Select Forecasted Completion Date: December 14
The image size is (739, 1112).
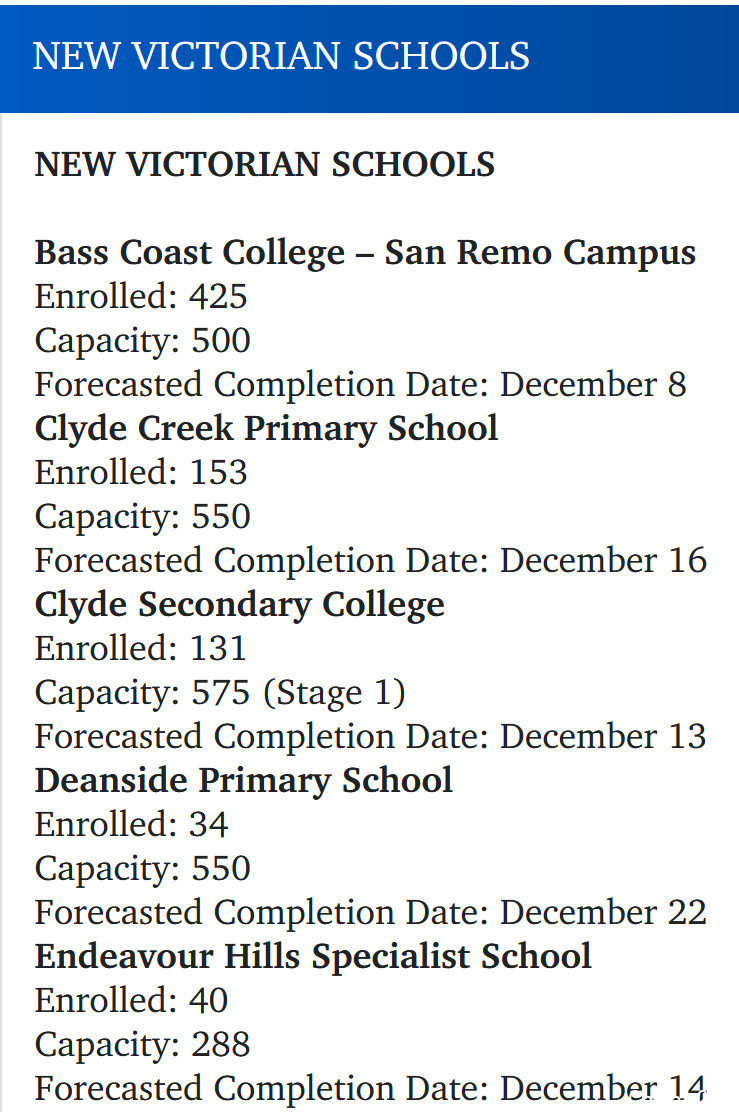[371, 1089]
